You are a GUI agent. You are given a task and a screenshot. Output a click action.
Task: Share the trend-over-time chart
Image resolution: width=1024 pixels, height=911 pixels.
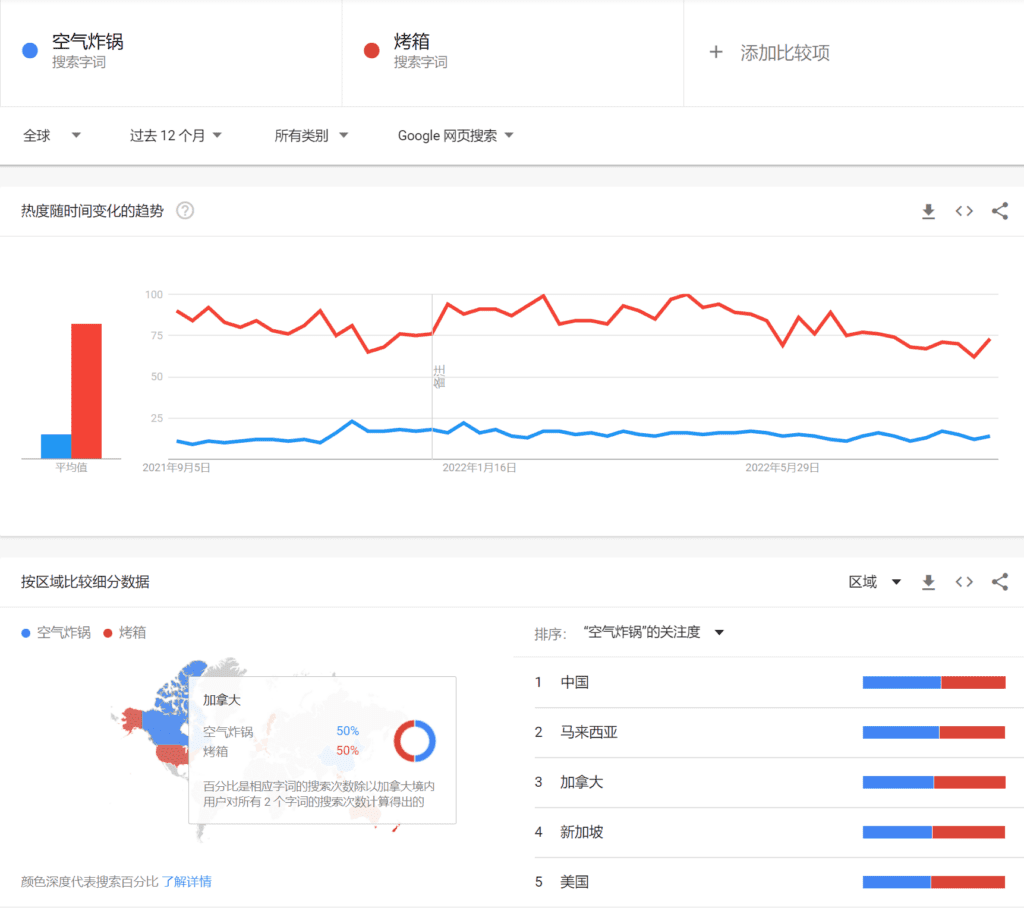[x=999, y=211]
